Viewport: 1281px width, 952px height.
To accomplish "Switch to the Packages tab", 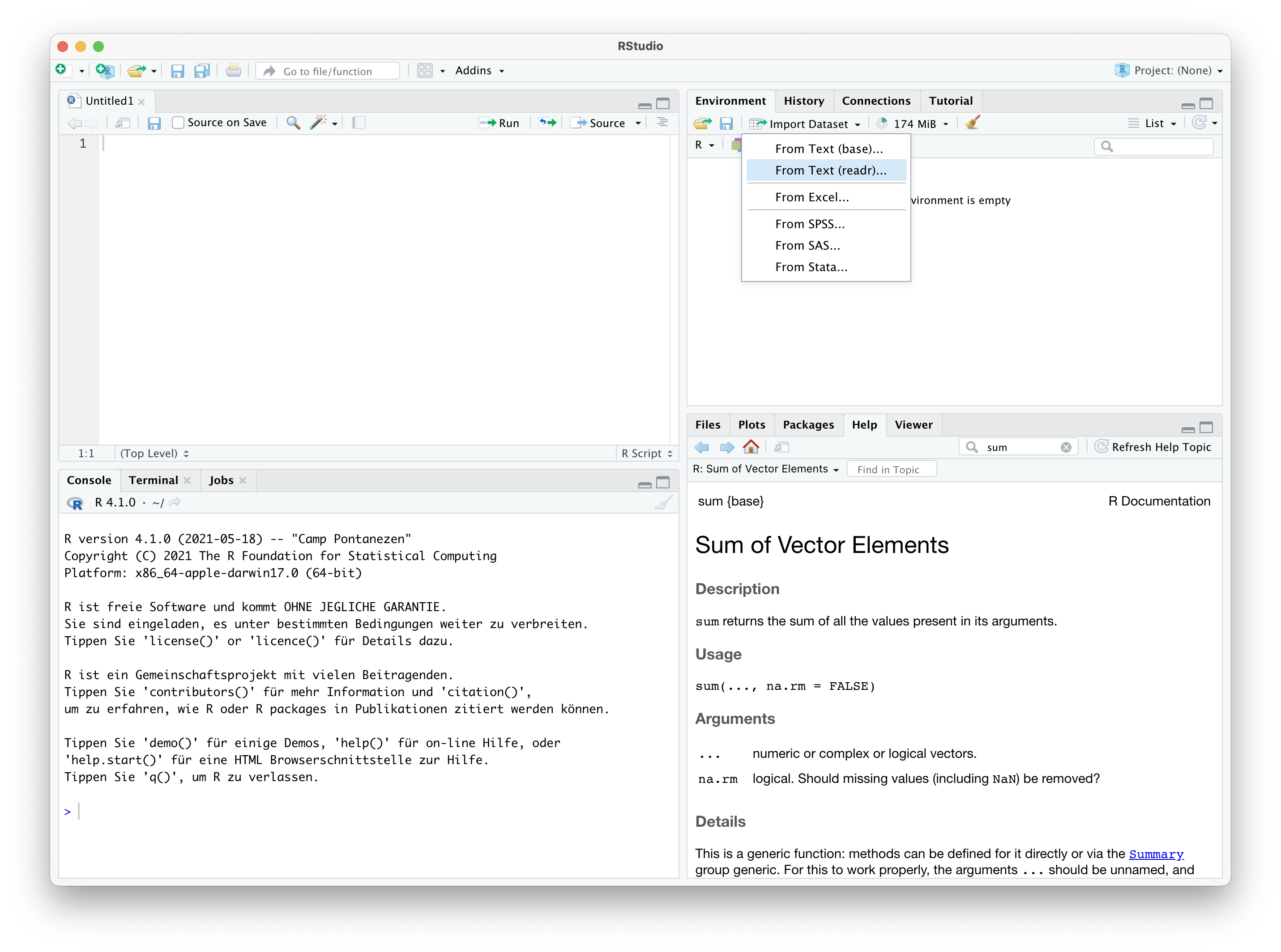I will tap(808, 425).
